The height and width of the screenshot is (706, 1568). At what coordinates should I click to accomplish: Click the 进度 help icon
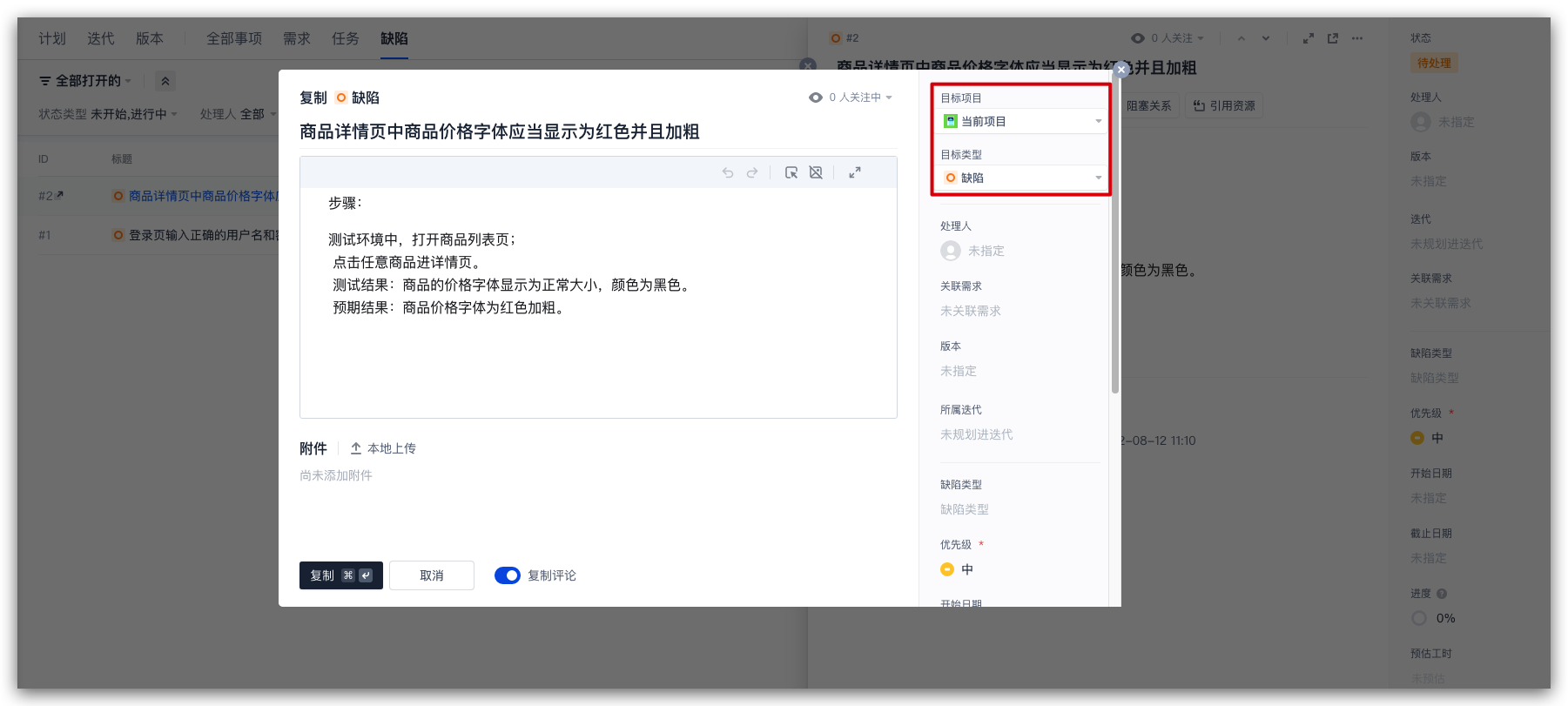(1442, 594)
